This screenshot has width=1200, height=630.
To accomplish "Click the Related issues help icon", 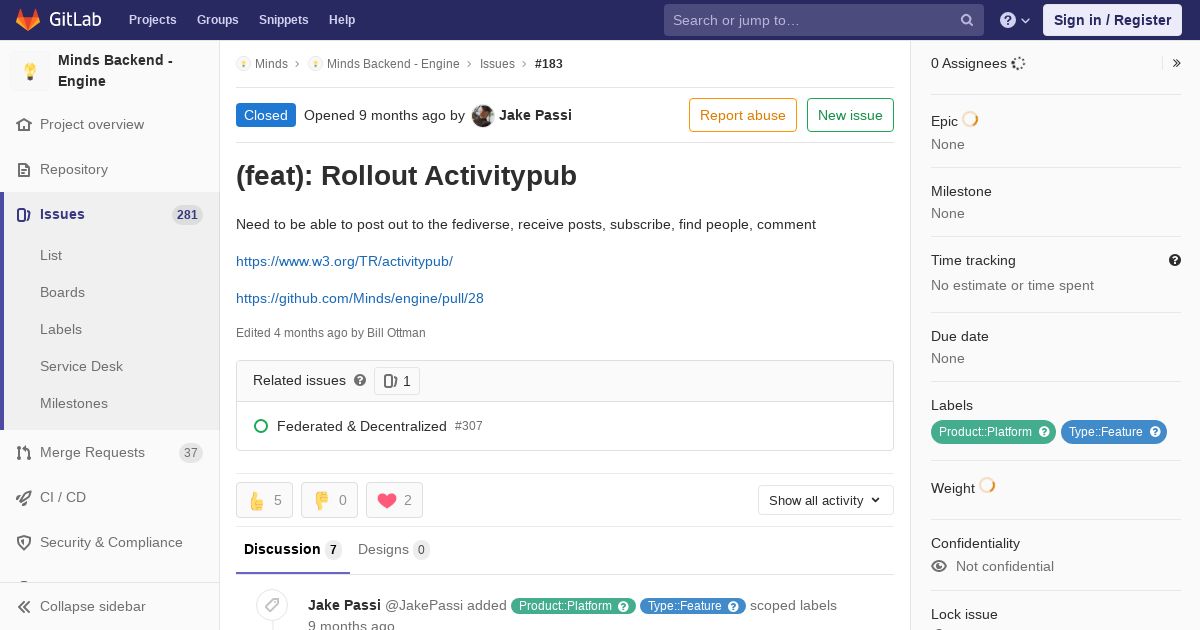I will click(360, 381).
